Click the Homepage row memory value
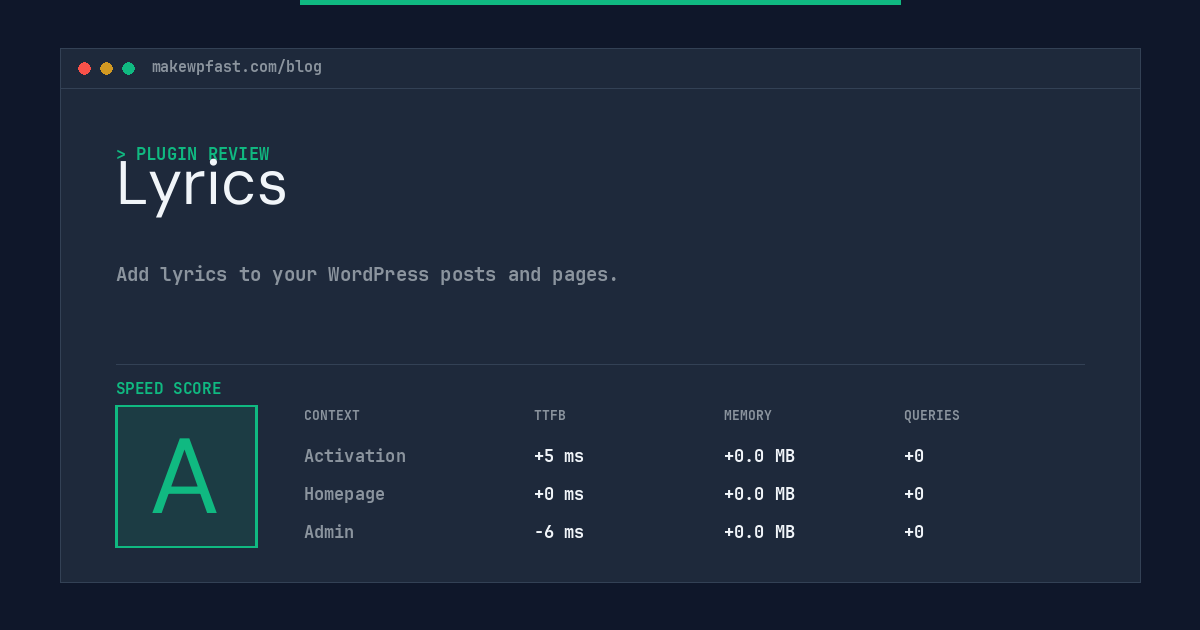Viewport: 1200px width, 630px height. 759,494
